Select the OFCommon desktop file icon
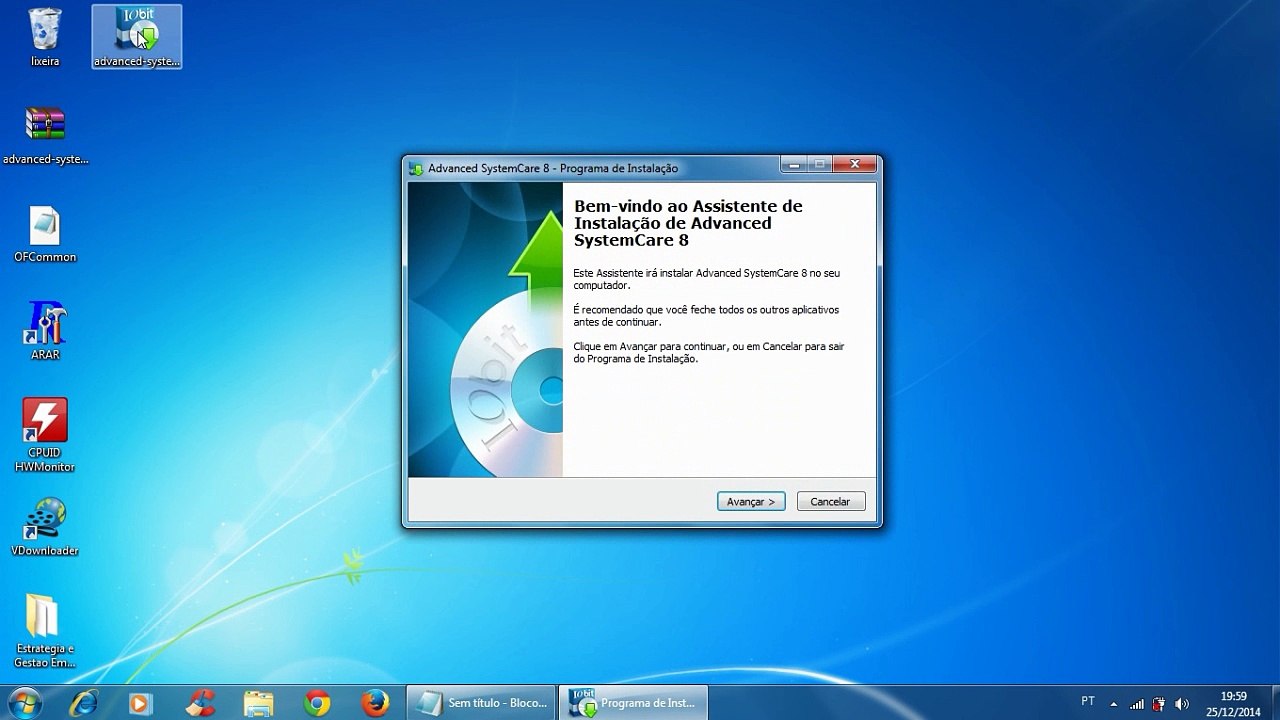The image size is (1280, 720). 45,234
